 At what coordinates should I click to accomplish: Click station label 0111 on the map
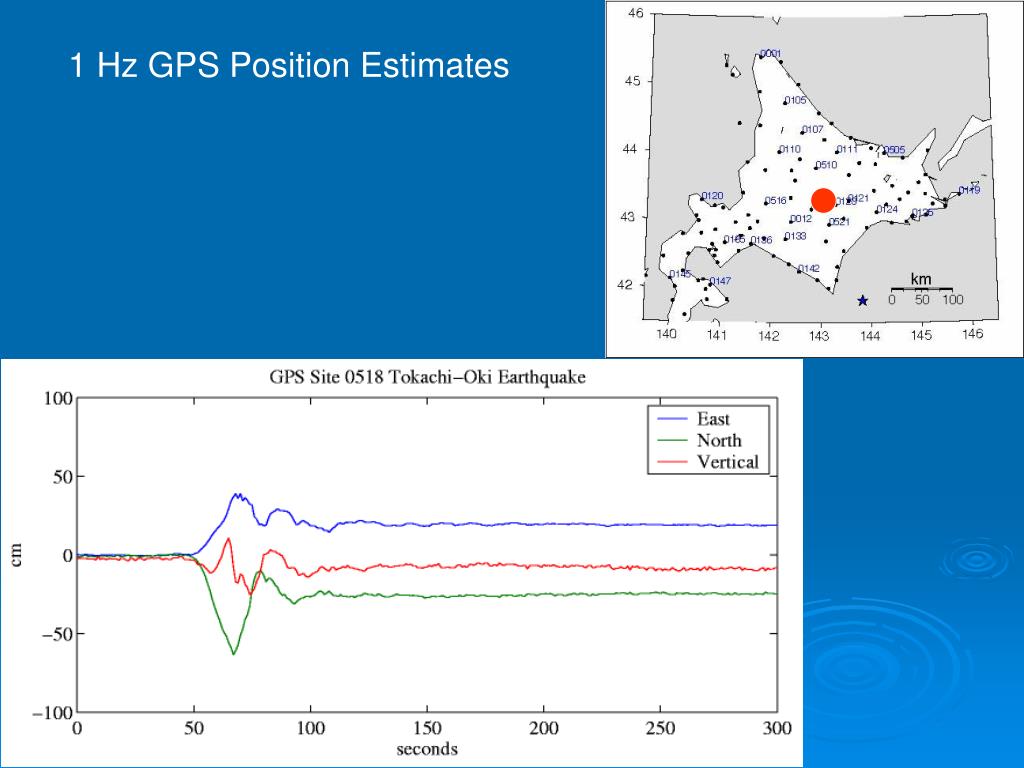coord(847,150)
